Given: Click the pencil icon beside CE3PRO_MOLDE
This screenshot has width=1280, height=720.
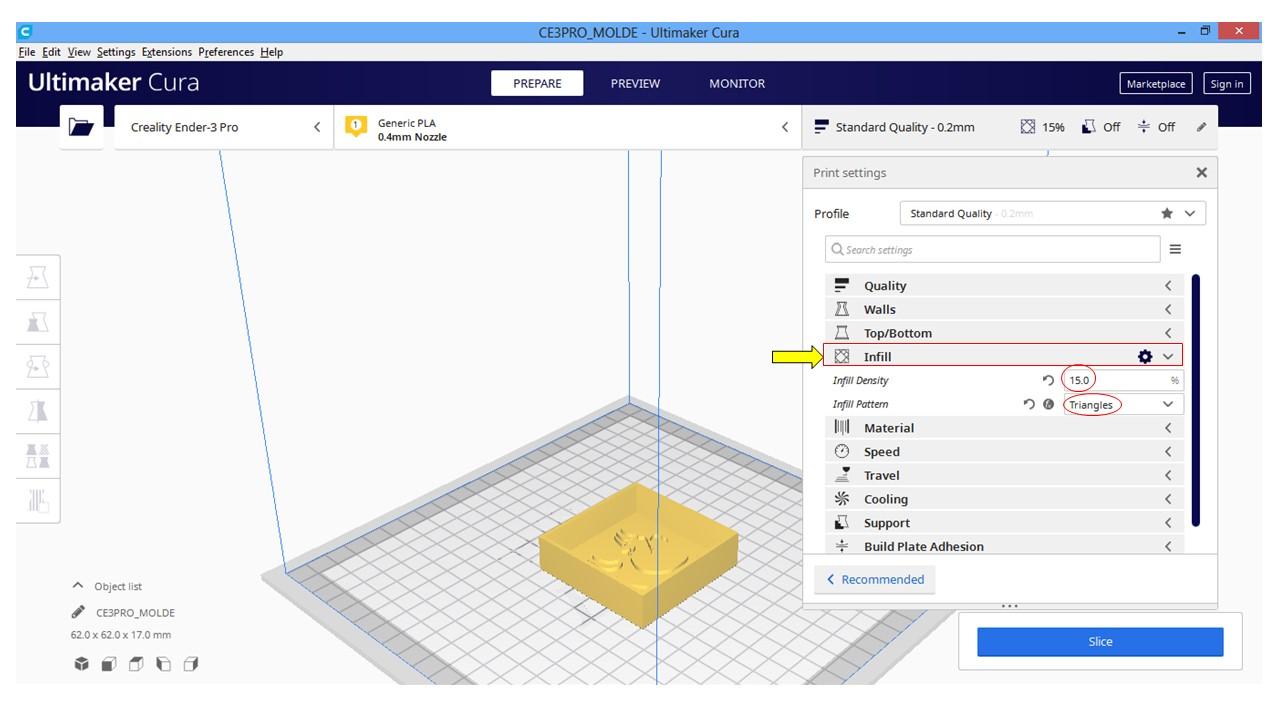Looking at the screenshot, I should [78, 612].
